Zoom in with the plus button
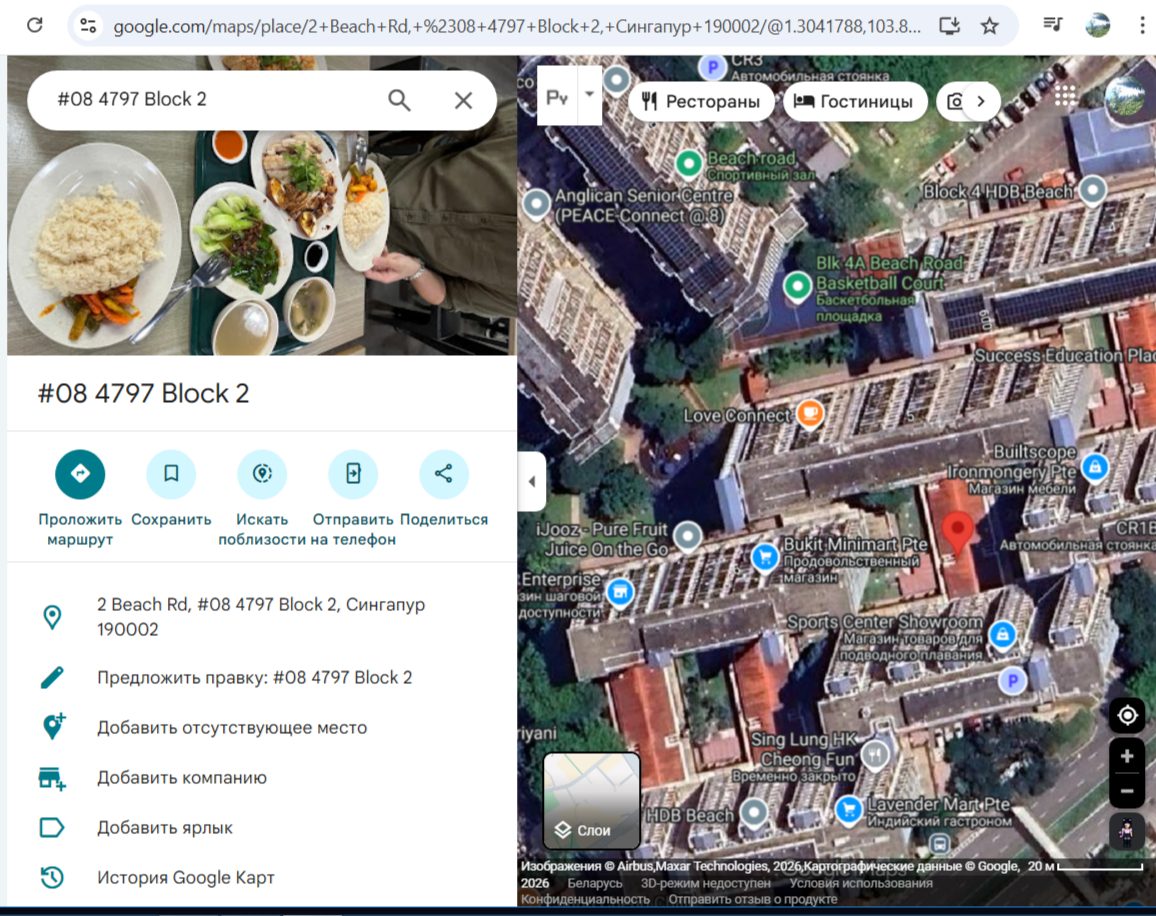Viewport: 1156px width, 916px height. pos(1127,757)
